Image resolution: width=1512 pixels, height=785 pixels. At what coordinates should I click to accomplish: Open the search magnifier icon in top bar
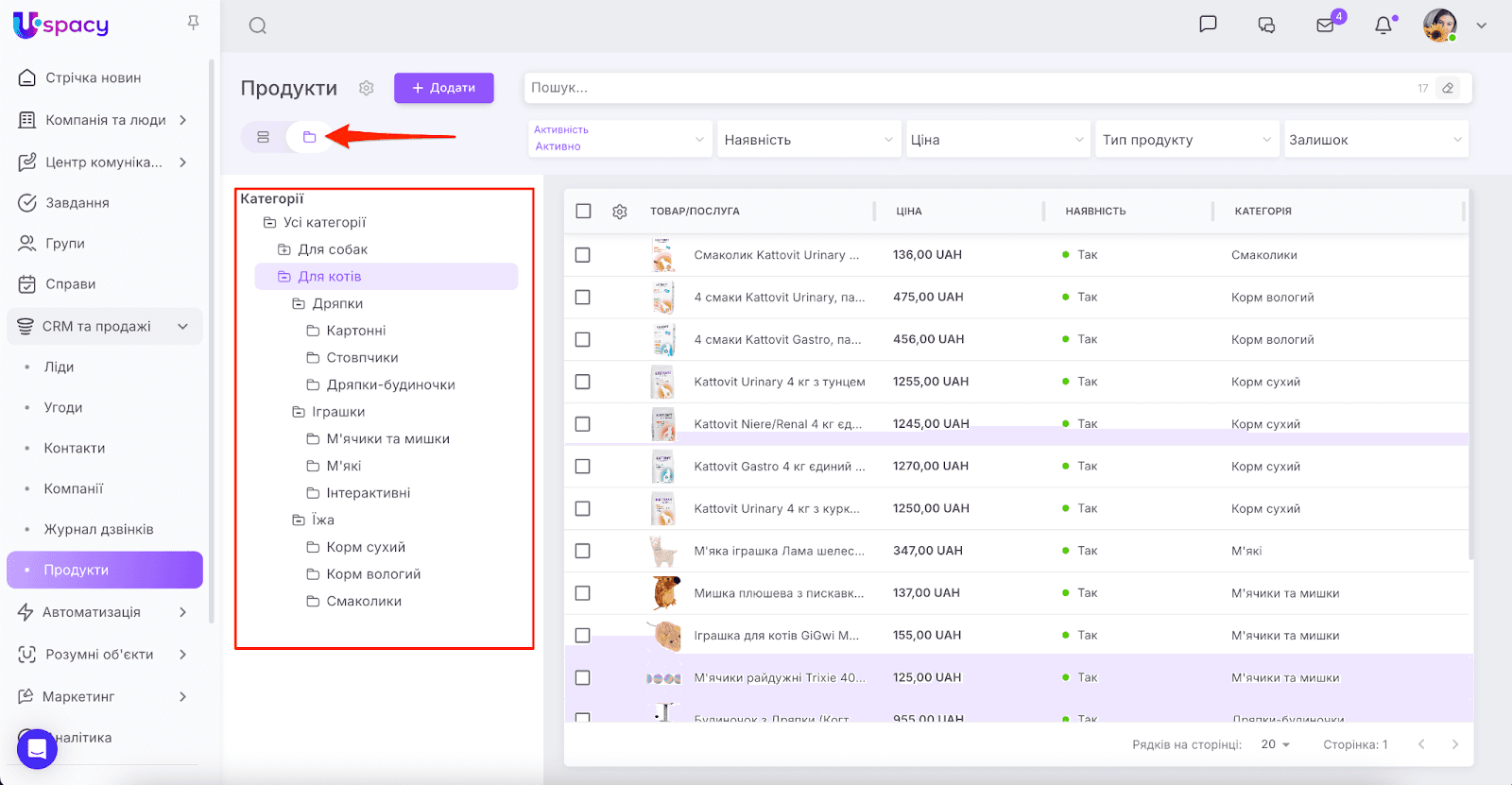point(257,26)
